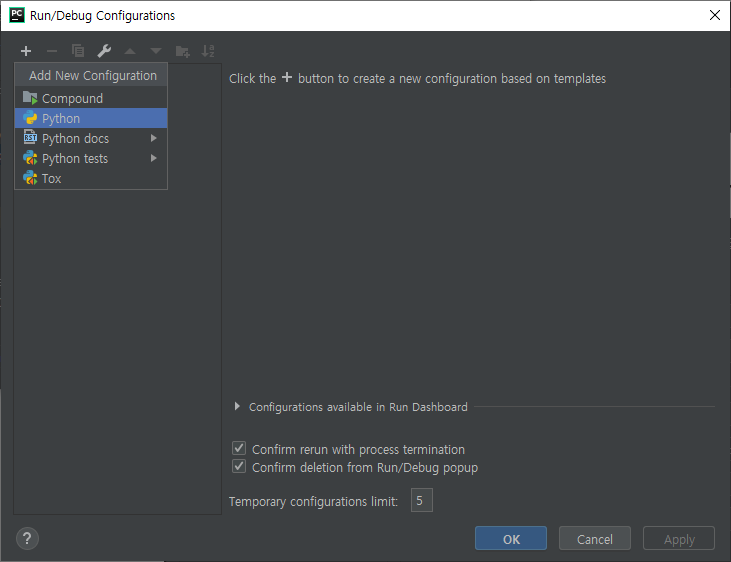Click the Sort Configurations alphabetically icon
Image resolution: width=731 pixels, height=562 pixels.
point(208,51)
